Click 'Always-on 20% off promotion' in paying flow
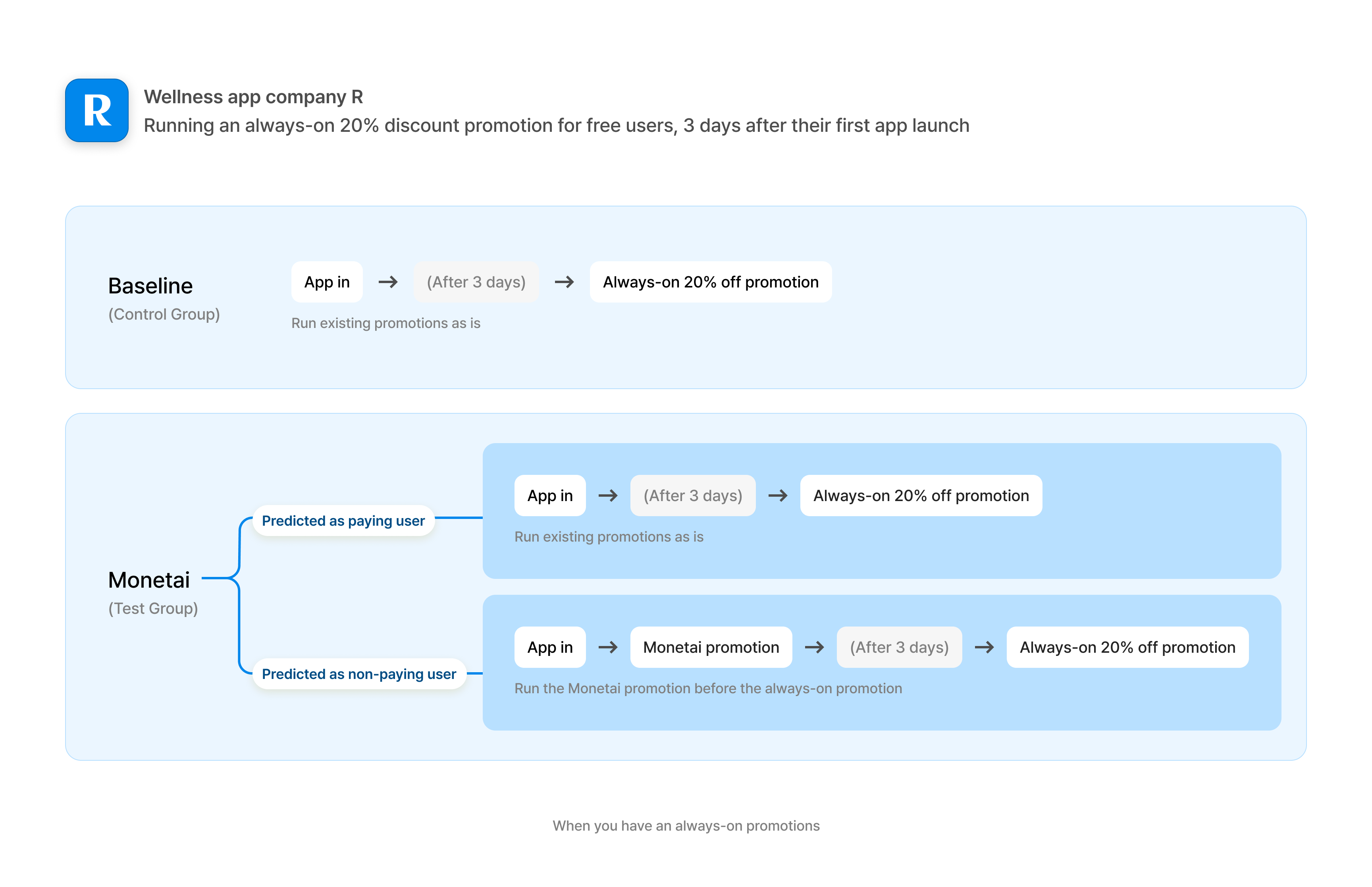1372x887 pixels. [x=921, y=496]
